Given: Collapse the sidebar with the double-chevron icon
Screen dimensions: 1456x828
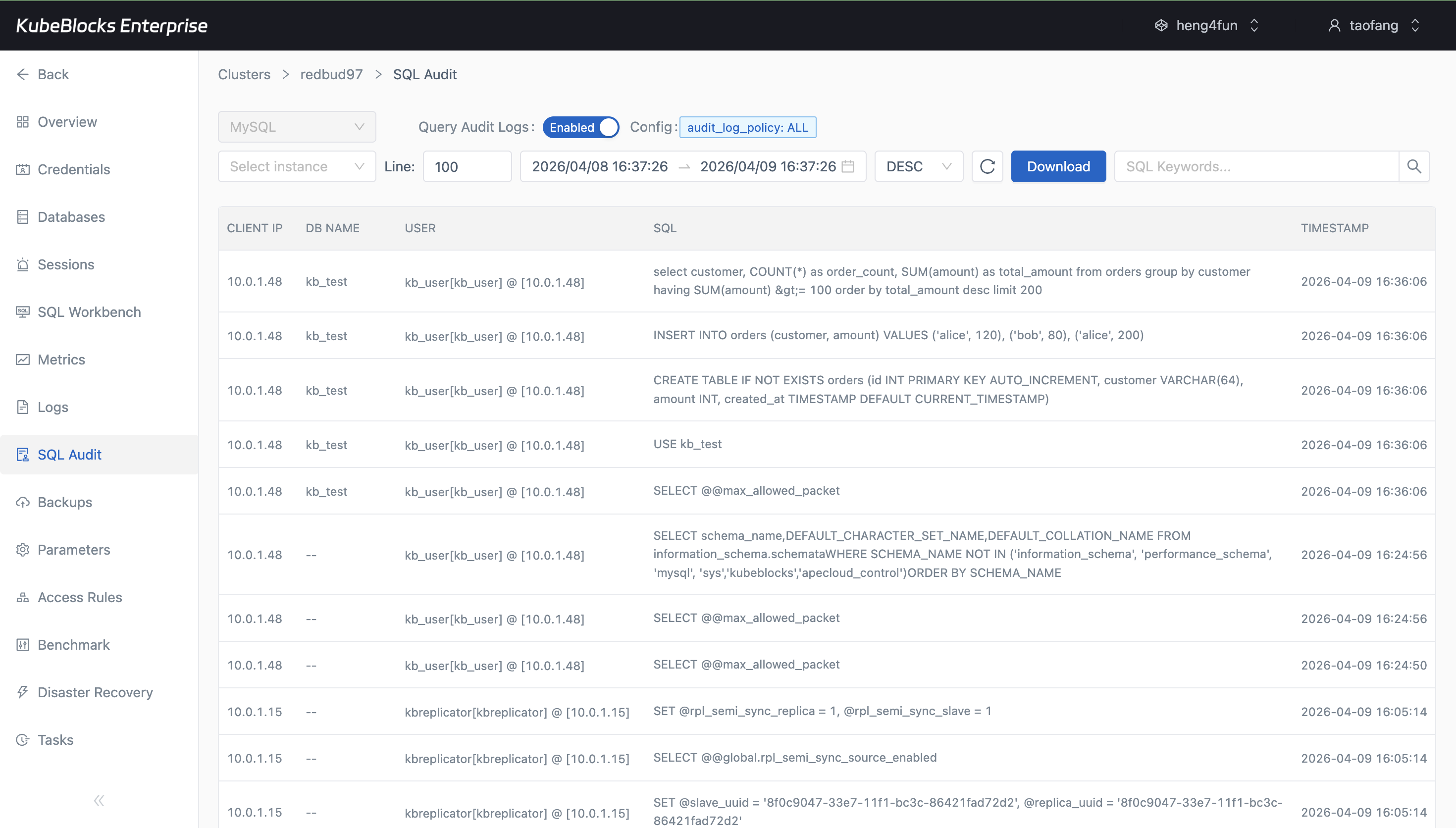Looking at the screenshot, I should [99, 800].
